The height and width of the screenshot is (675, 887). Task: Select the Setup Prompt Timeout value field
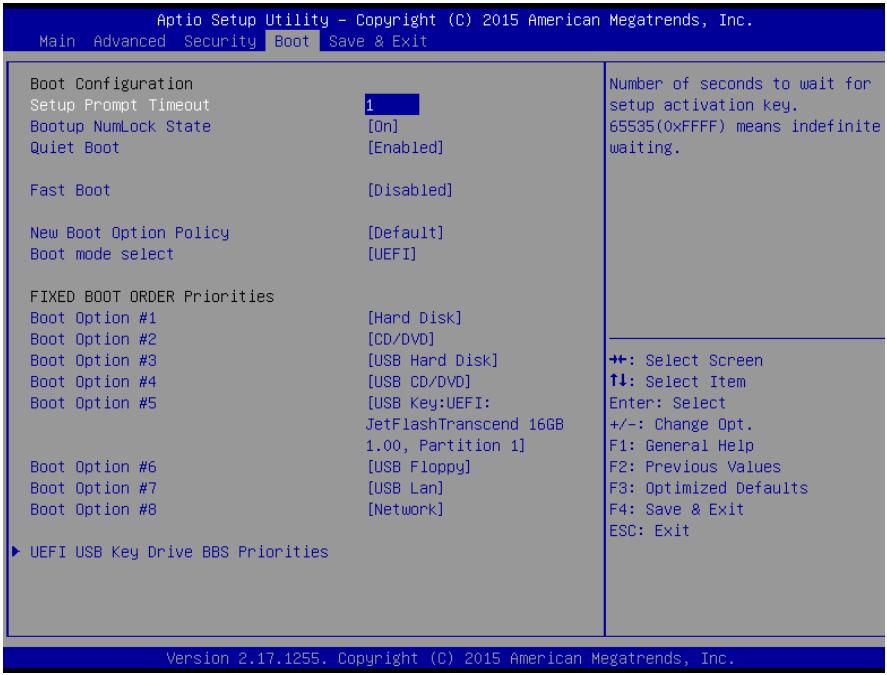coord(391,105)
